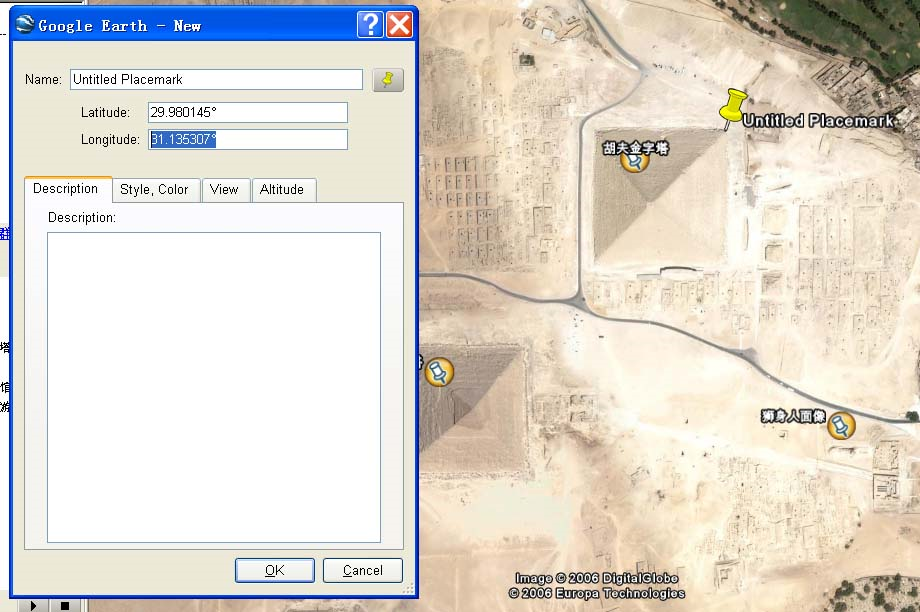The image size is (920, 612).
Task: Select the yellow Untitled Placemark pushpin on map
Action: click(732, 109)
